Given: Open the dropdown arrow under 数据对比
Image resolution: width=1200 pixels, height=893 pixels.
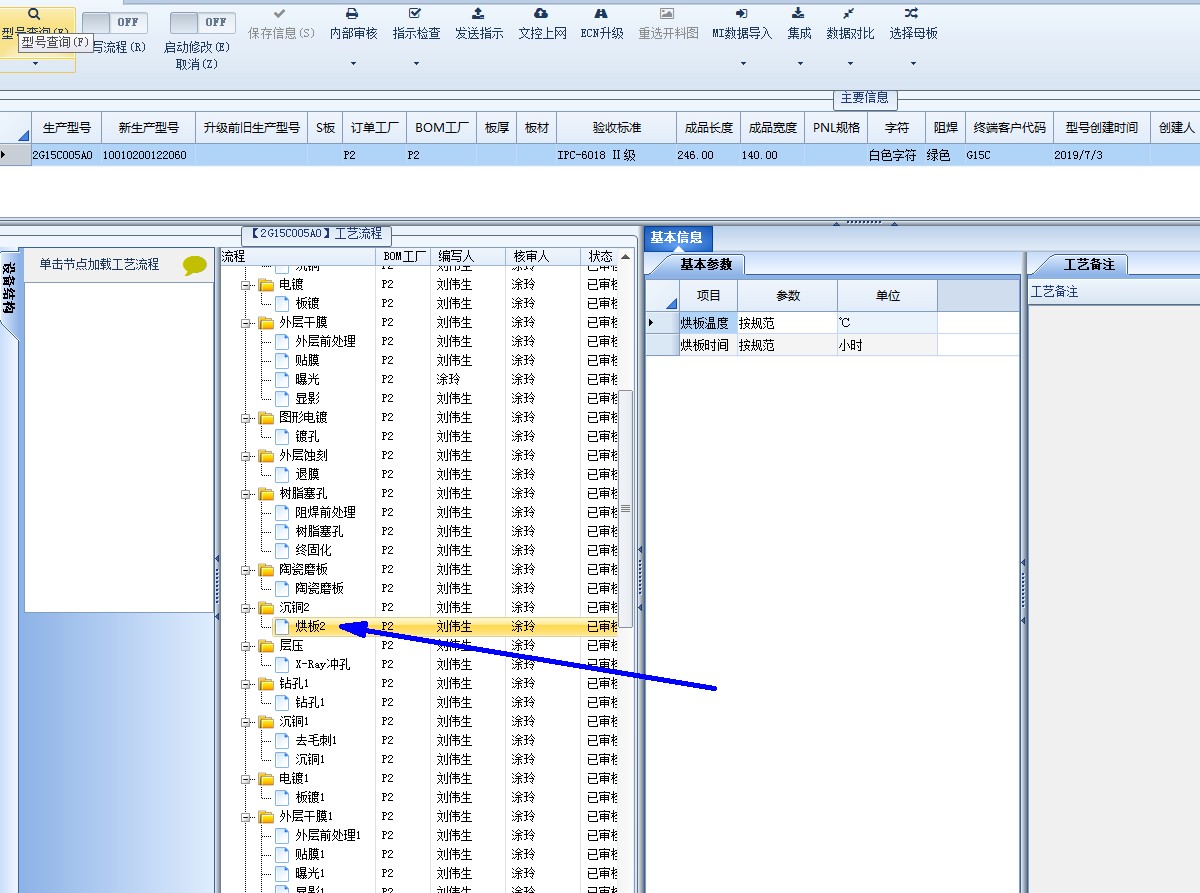Looking at the screenshot, I should point(849,64).
